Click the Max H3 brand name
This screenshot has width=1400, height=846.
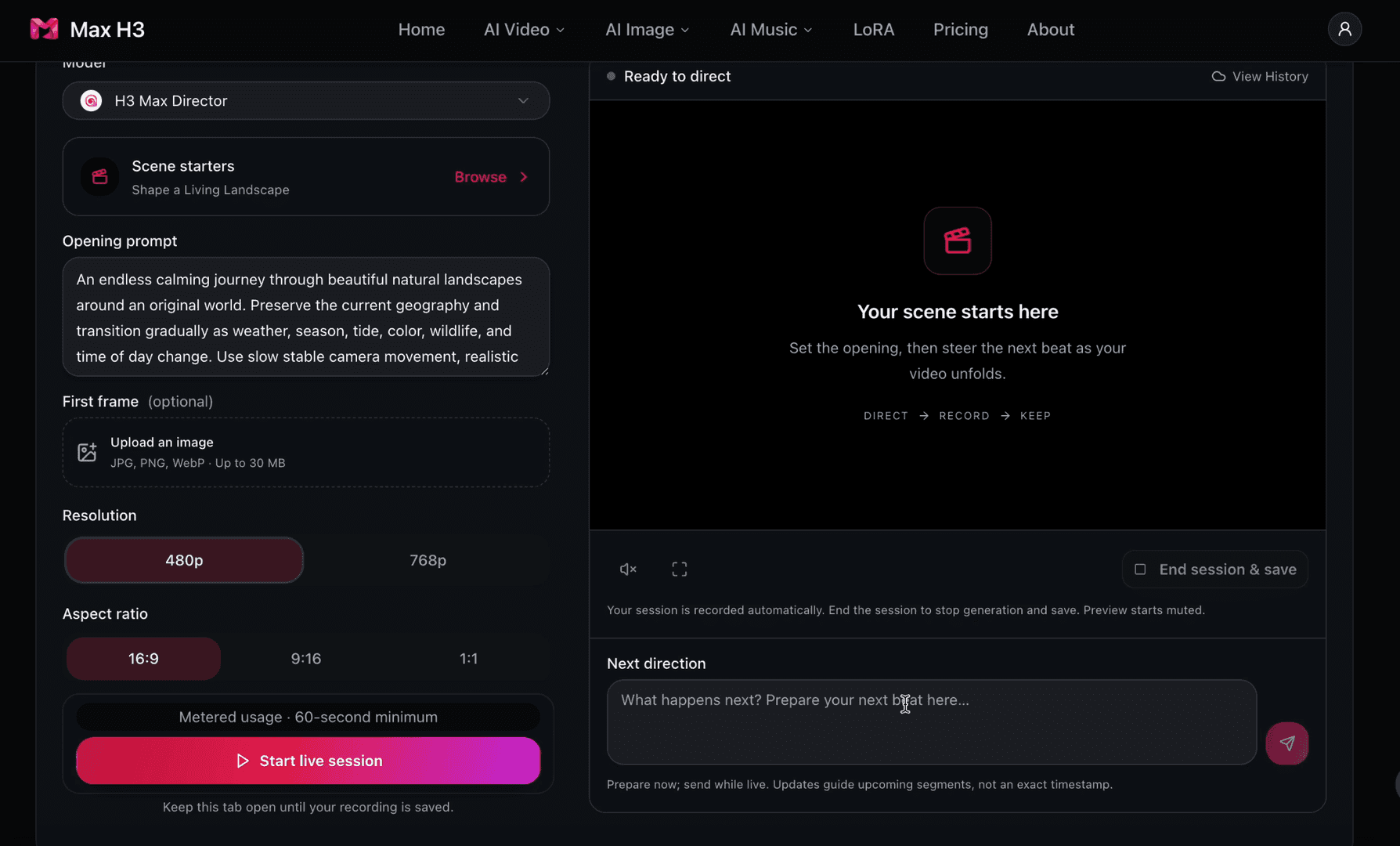pos(107,30)
